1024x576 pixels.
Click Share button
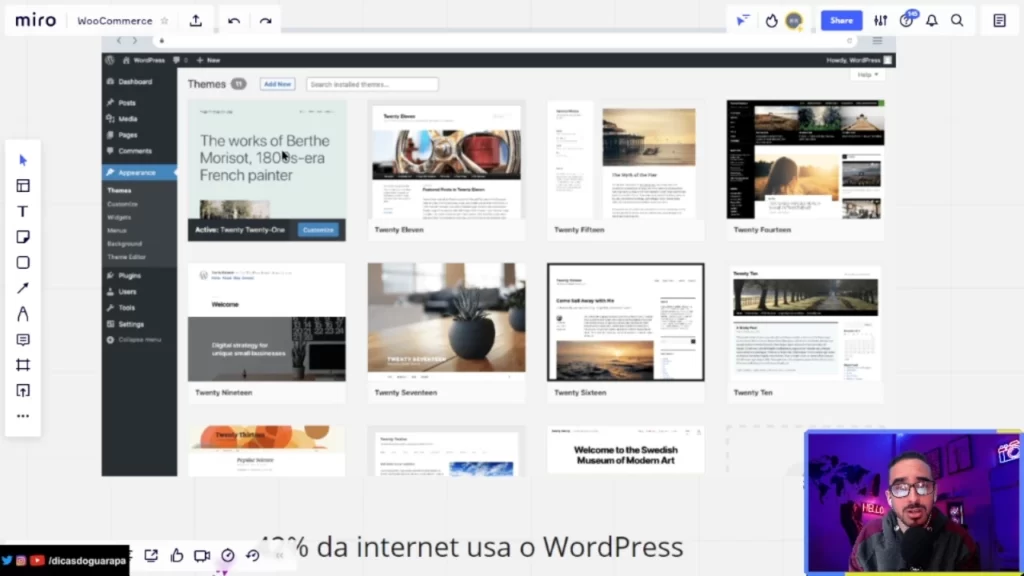tap(841, 20)
